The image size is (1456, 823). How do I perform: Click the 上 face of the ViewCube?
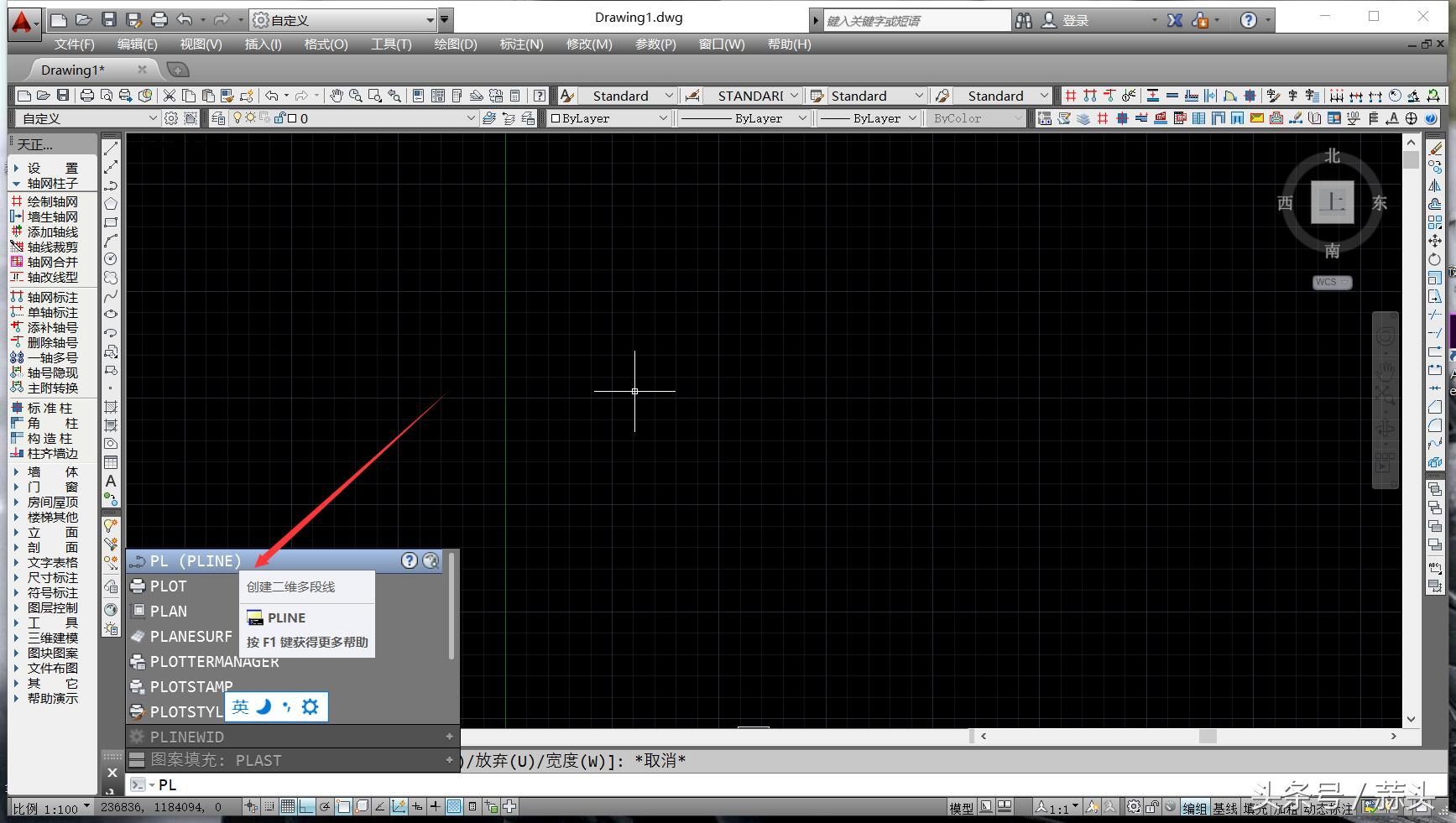1332,201
